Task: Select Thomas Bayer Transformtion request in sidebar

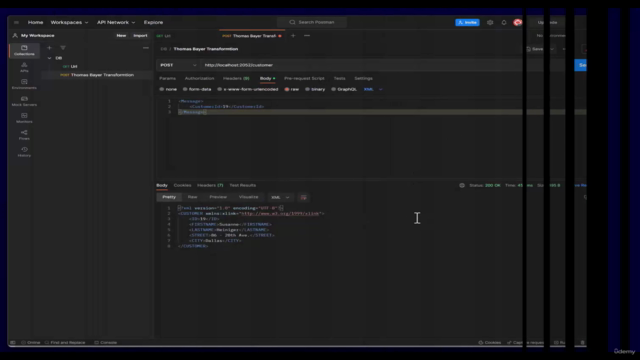Action: [97, 75]
